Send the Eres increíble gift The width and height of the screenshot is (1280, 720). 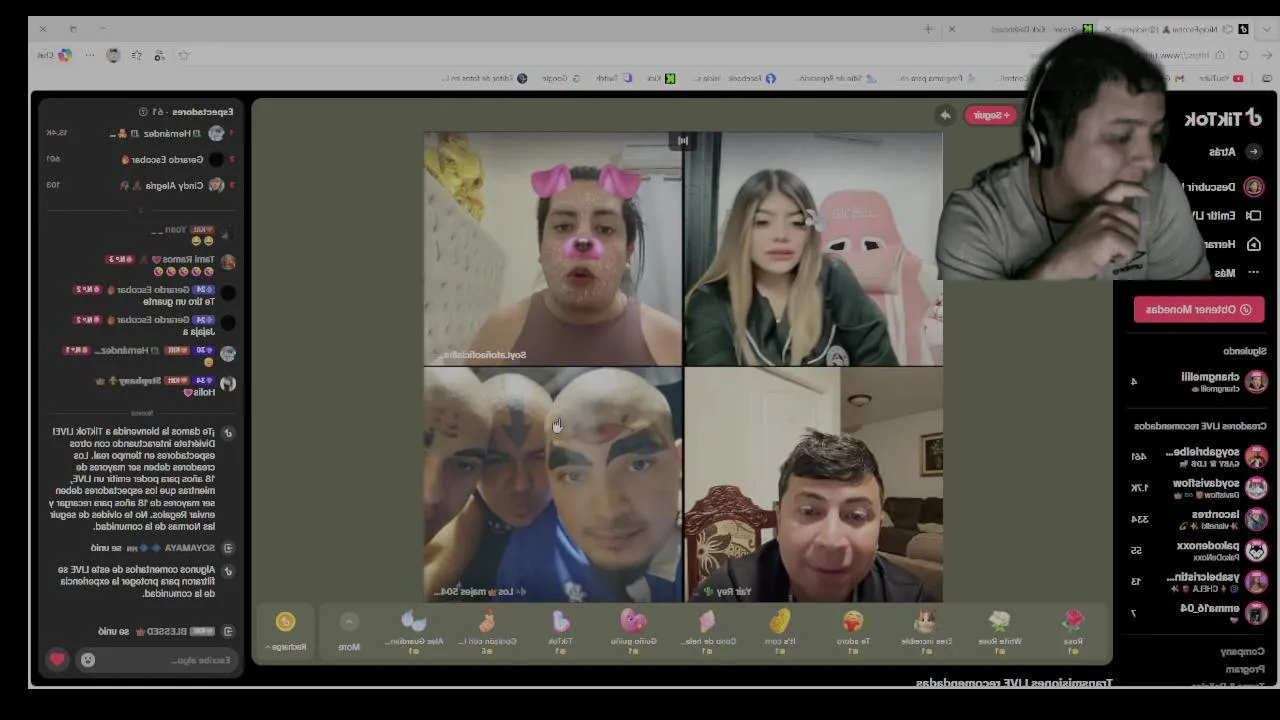(x=926, y=632)
